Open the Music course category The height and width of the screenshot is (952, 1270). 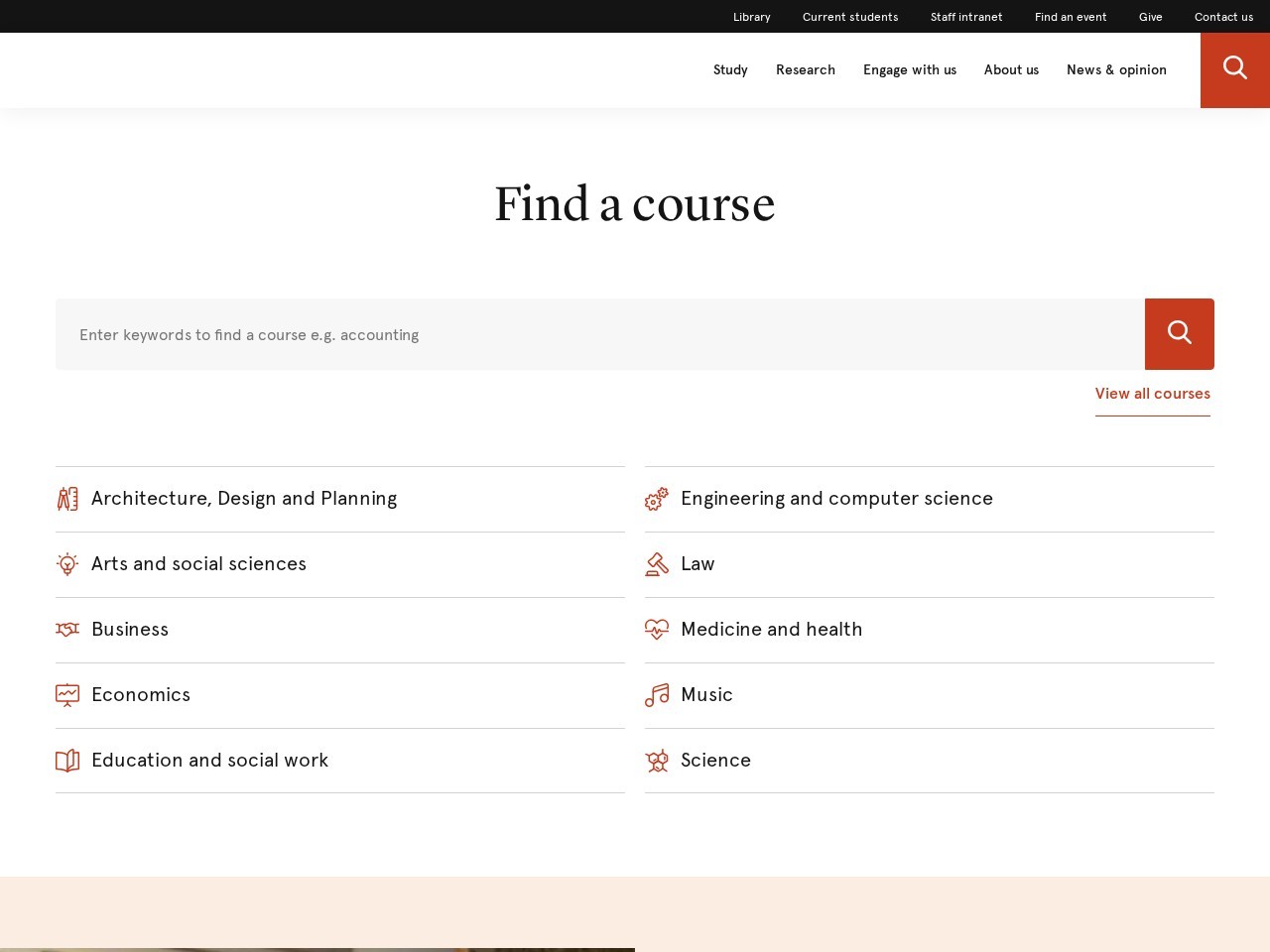pyautogui.click(x=930, y=695)
